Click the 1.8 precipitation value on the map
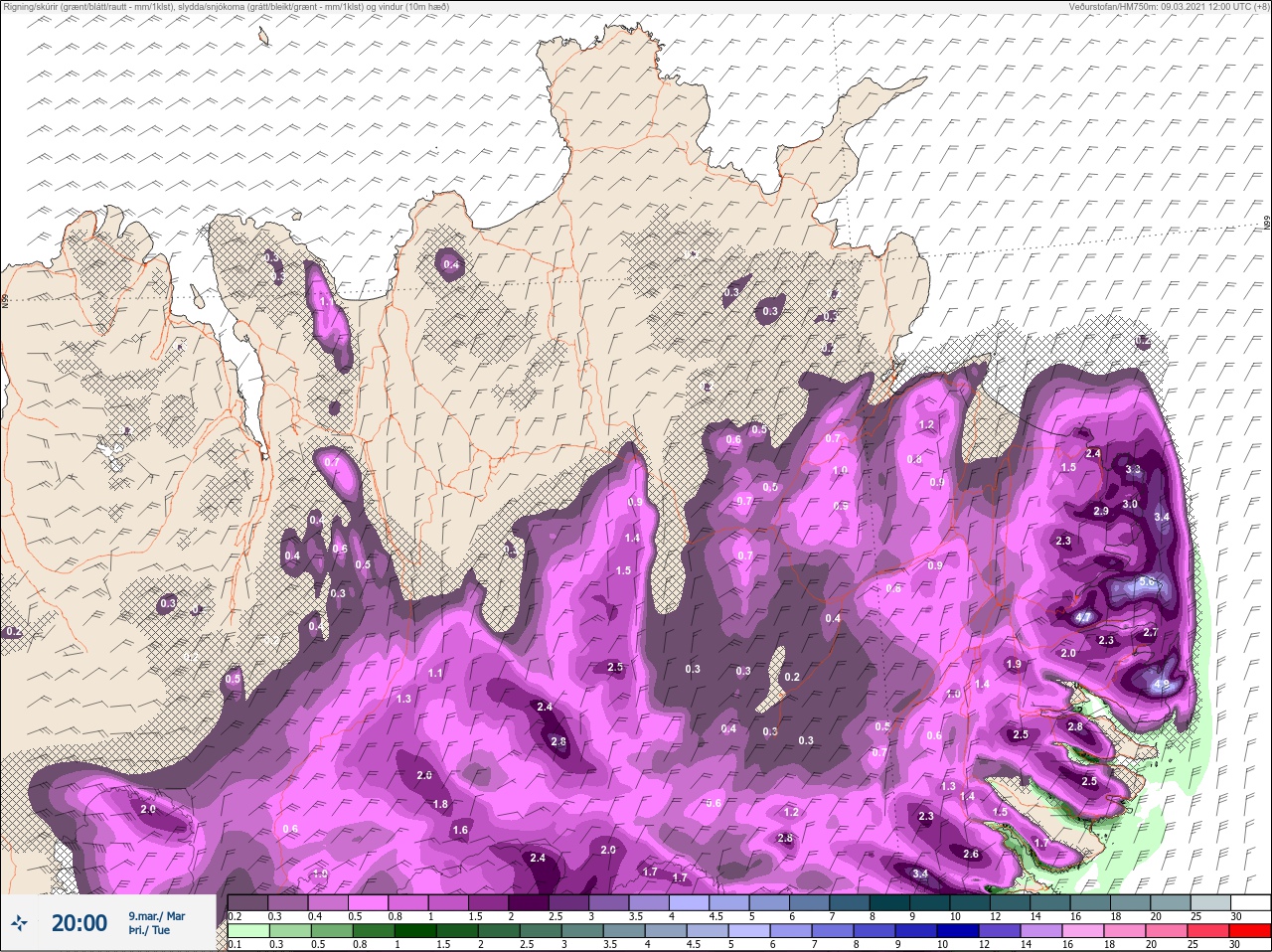1272x952 pixels. pos(441,804)
